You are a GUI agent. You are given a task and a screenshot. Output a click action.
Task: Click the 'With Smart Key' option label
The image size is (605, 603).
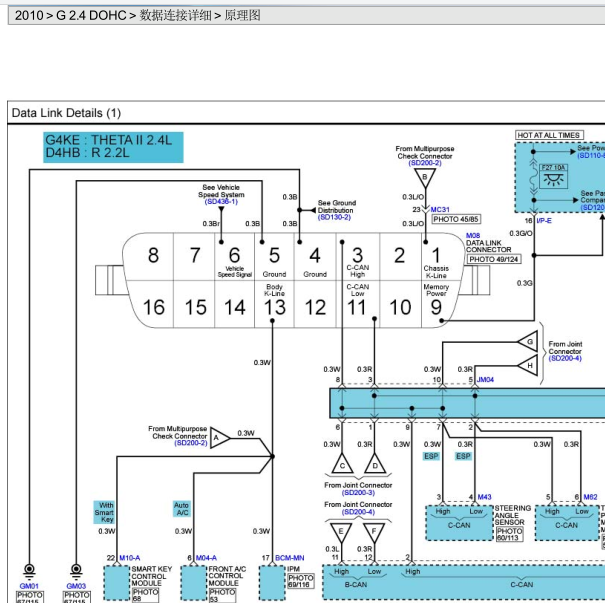tap(104, 512)
